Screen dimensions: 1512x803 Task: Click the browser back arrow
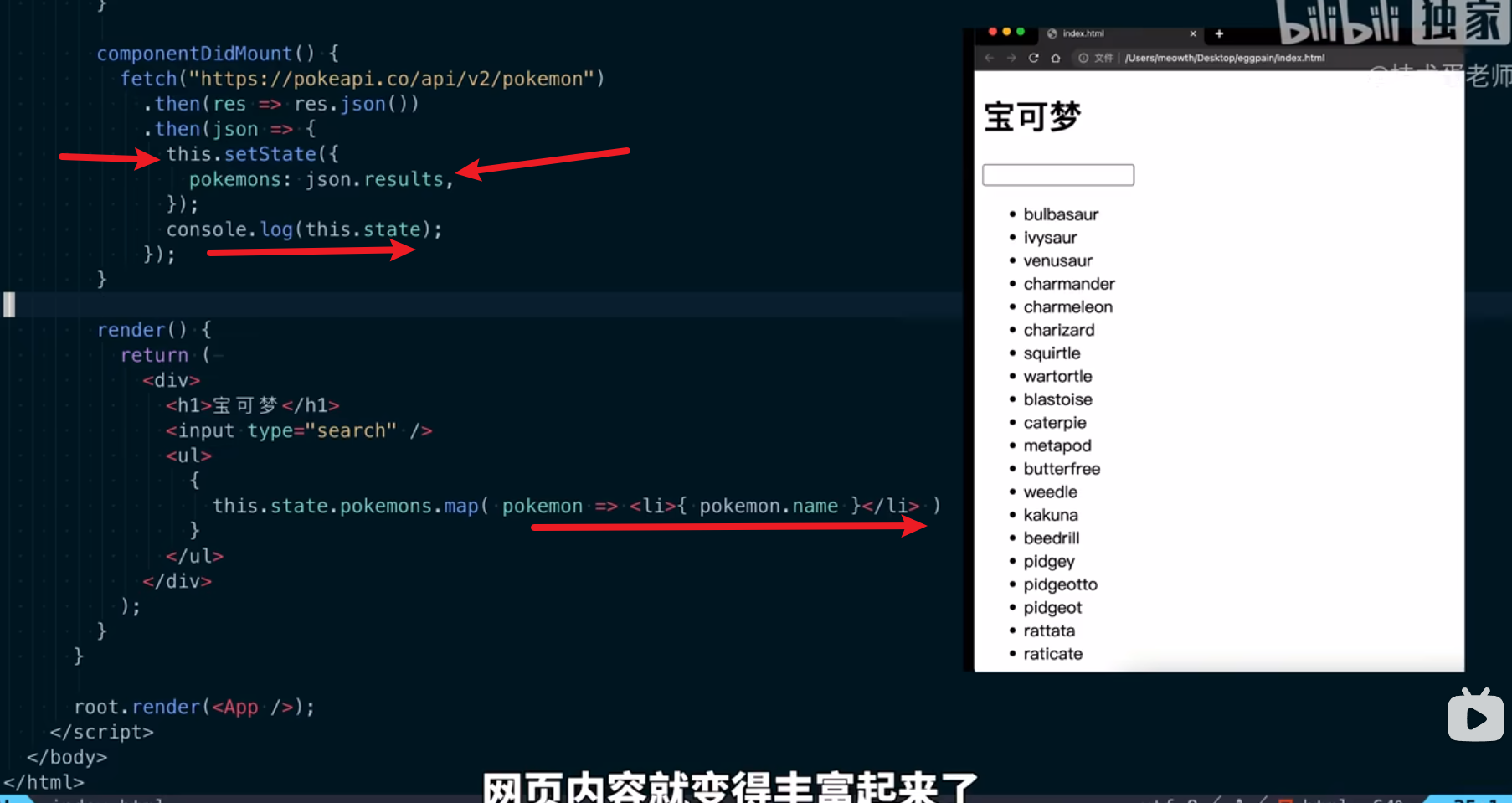tap(990, 58)
